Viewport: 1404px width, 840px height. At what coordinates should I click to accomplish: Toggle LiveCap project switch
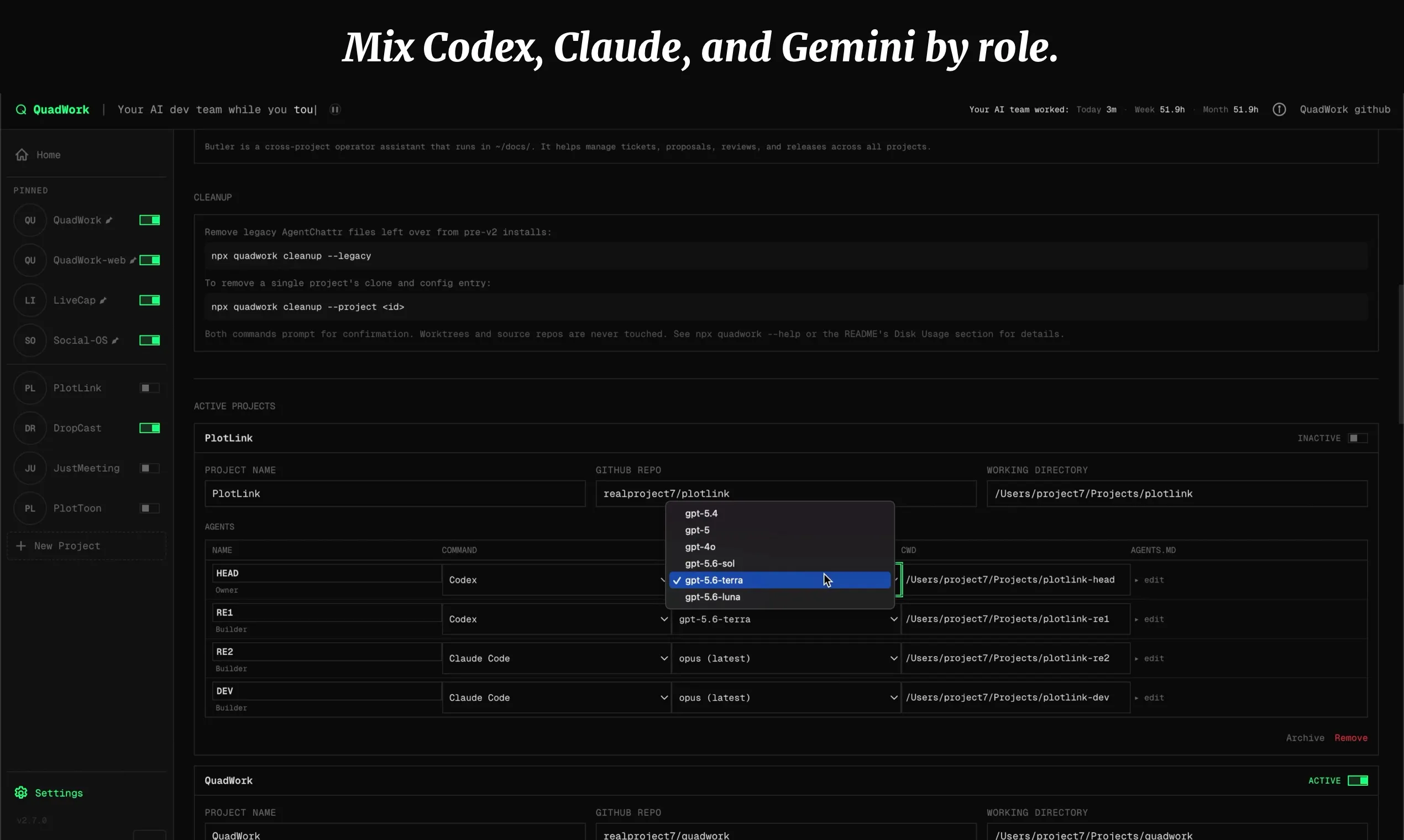(x=149, y=301)
